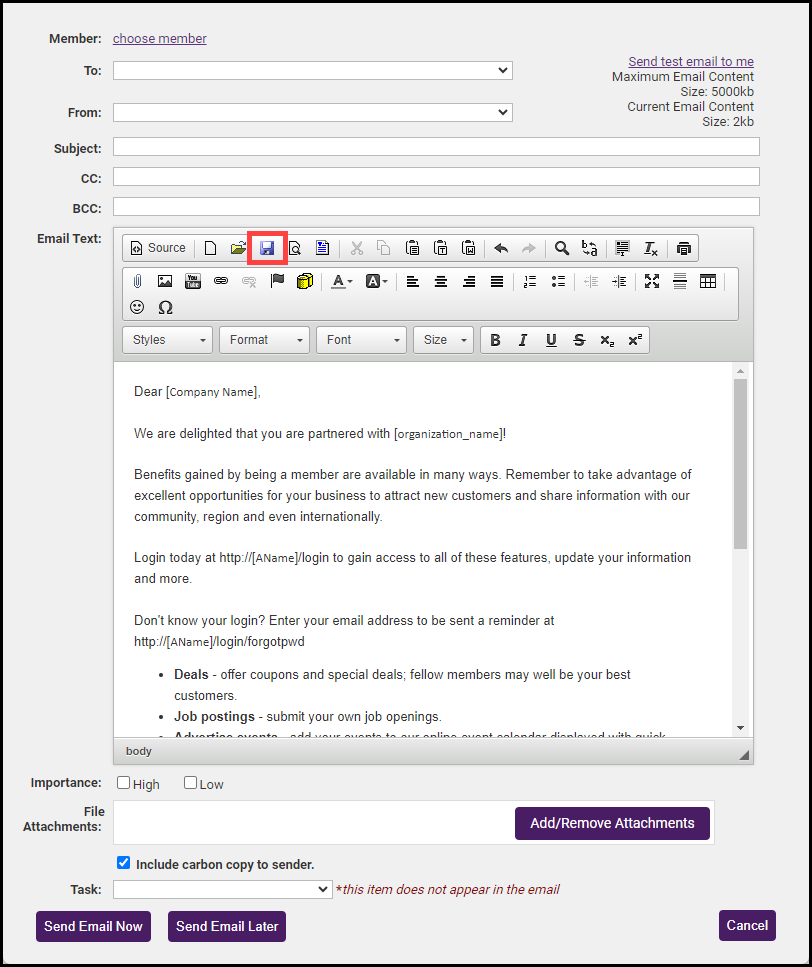812x967 pixels.
Task: Expand the Font dropdown in the editor
Action: [361, 340]
